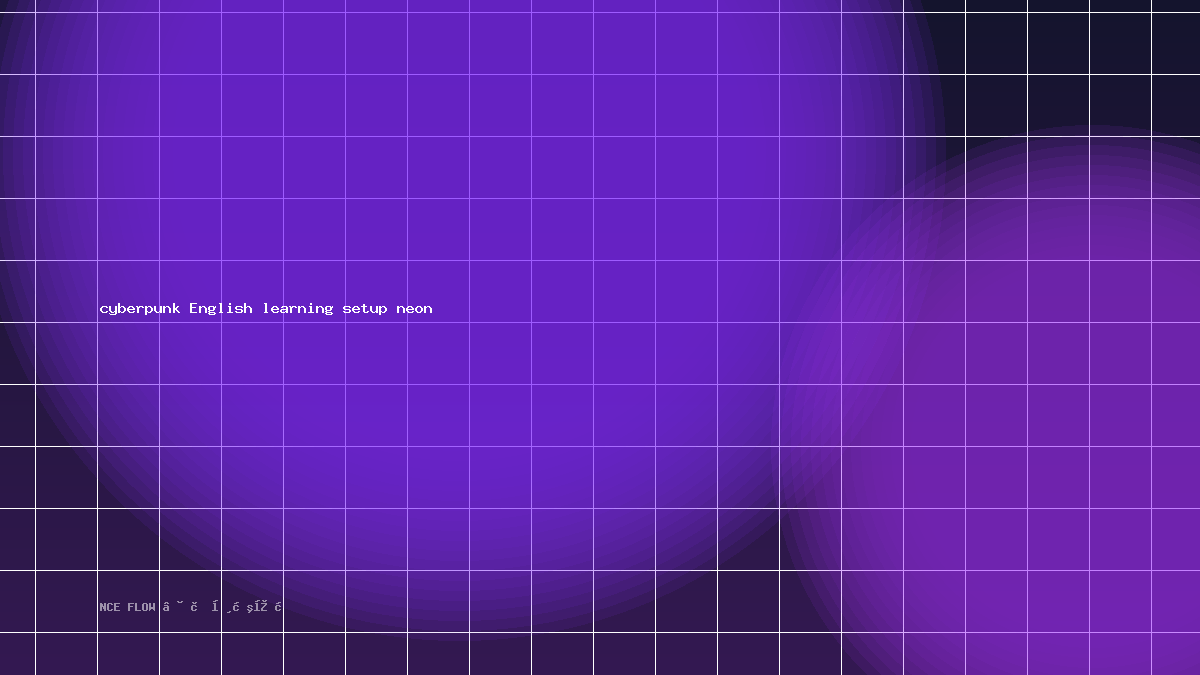The image size is (1200, 675).
Task: Click the garbled "şÍŽ" characters in the footer
Action: [x=257, y=607]
